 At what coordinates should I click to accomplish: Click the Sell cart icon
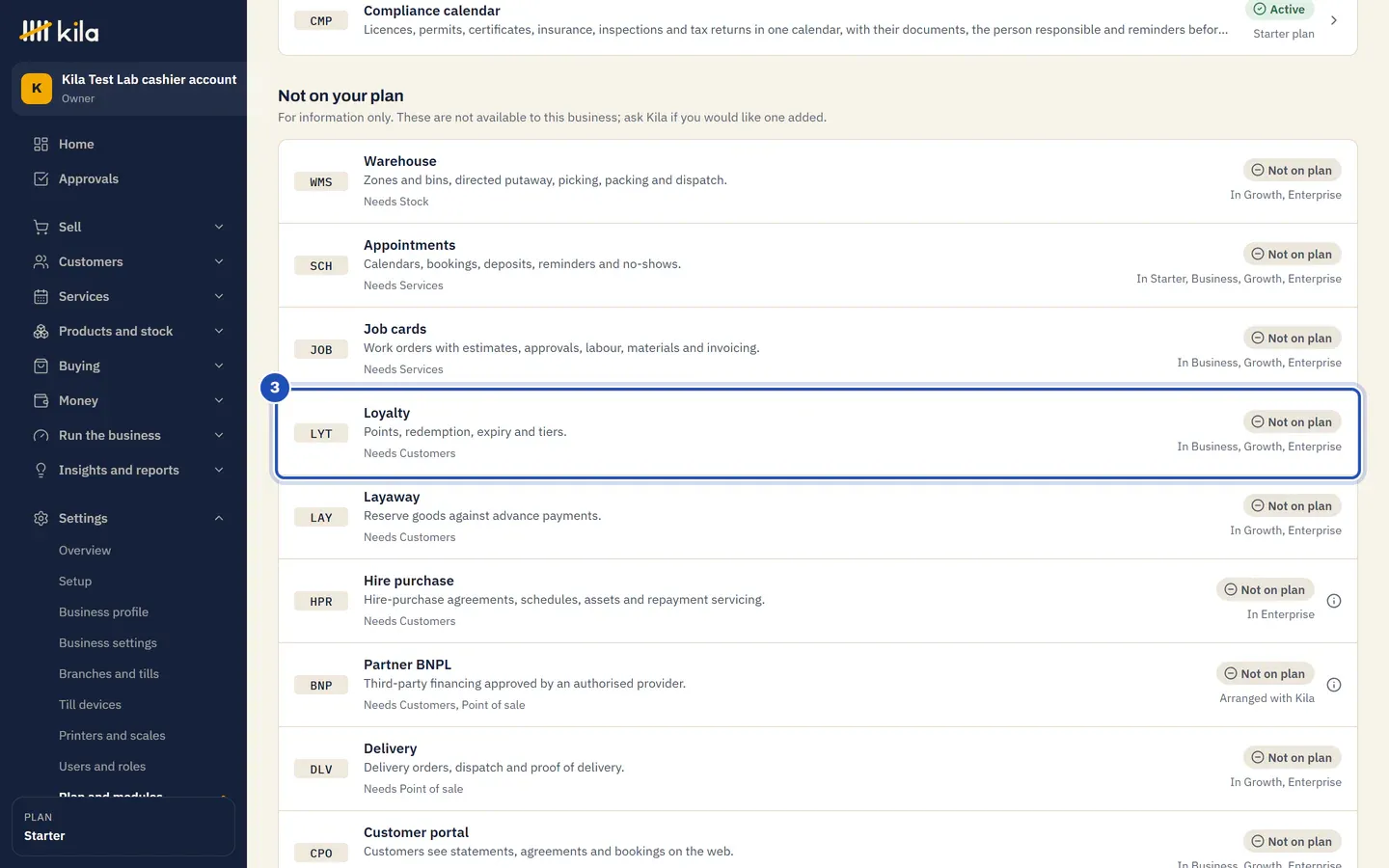coord(41,227)
